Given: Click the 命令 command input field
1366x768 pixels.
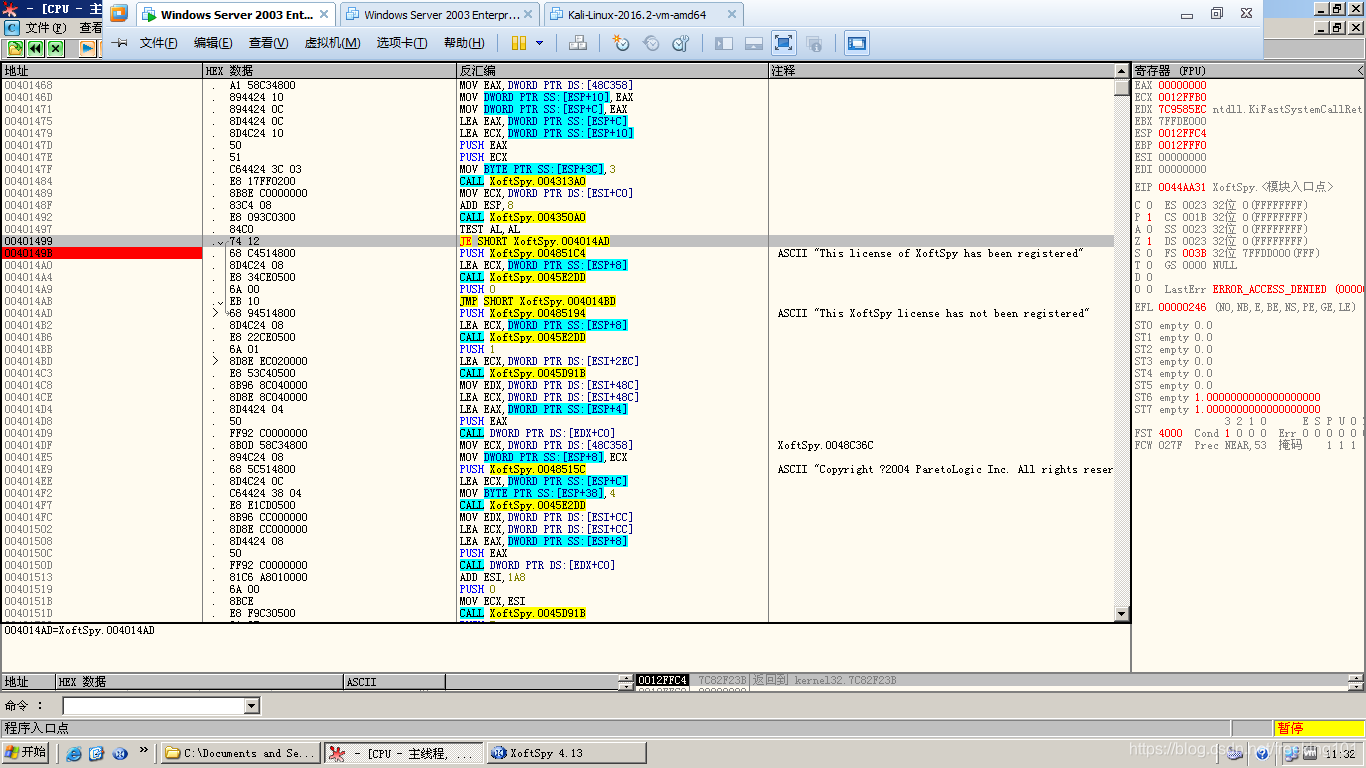Looking at the screenshot, I should click(x=153, y=706).
